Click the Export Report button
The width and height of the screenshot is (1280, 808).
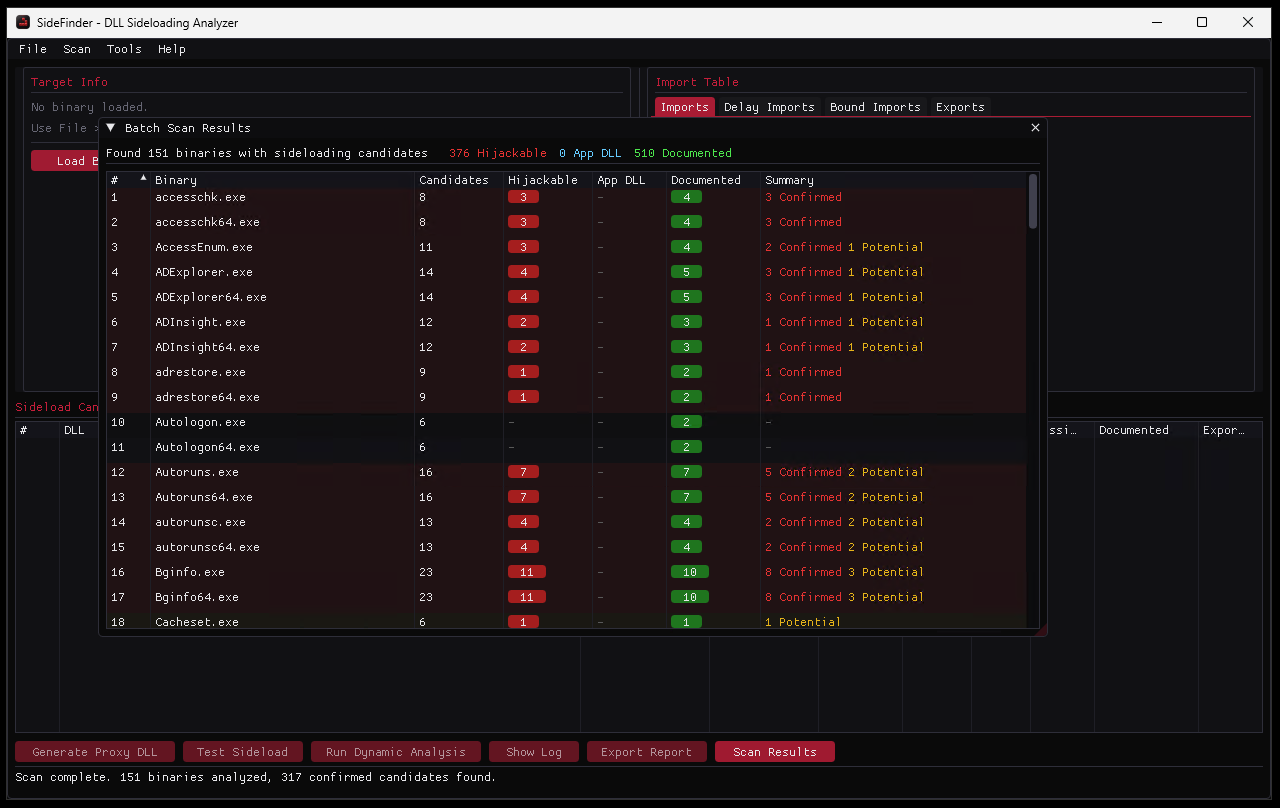pos(646,752)
